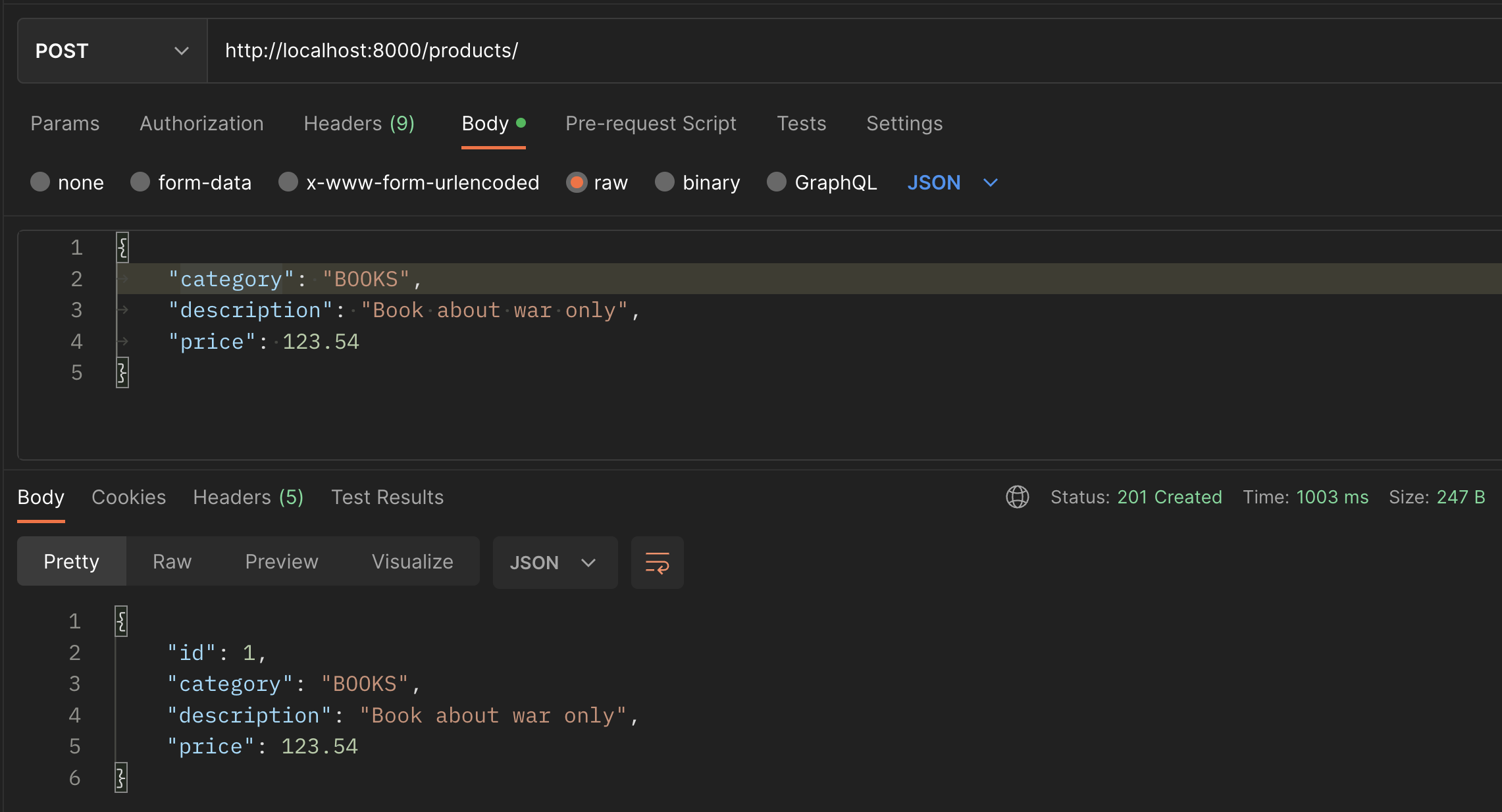Click the opening brace on request line 1

(122, 247)
